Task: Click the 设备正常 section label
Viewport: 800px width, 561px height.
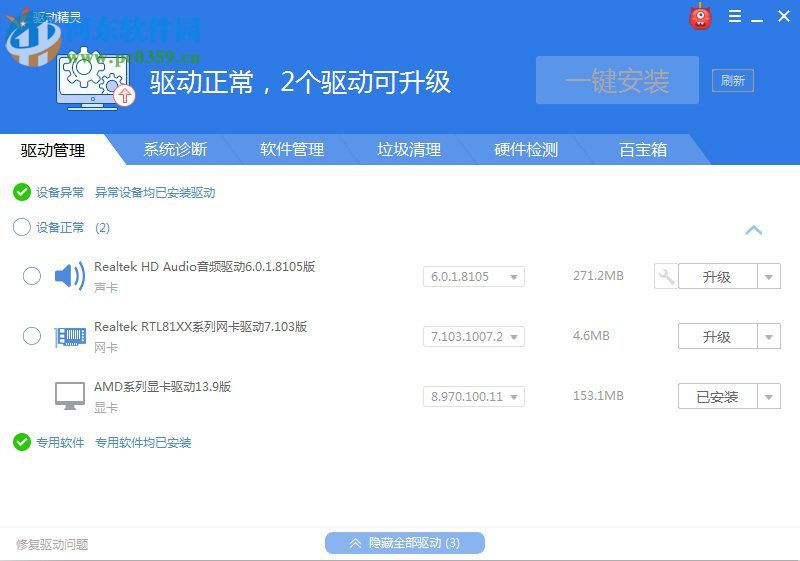Action: pos(60,227)
